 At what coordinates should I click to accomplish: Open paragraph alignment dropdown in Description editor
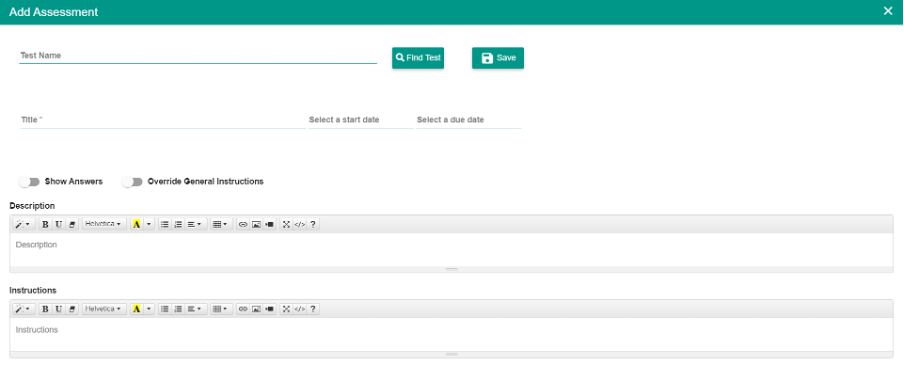coord(195,224)
